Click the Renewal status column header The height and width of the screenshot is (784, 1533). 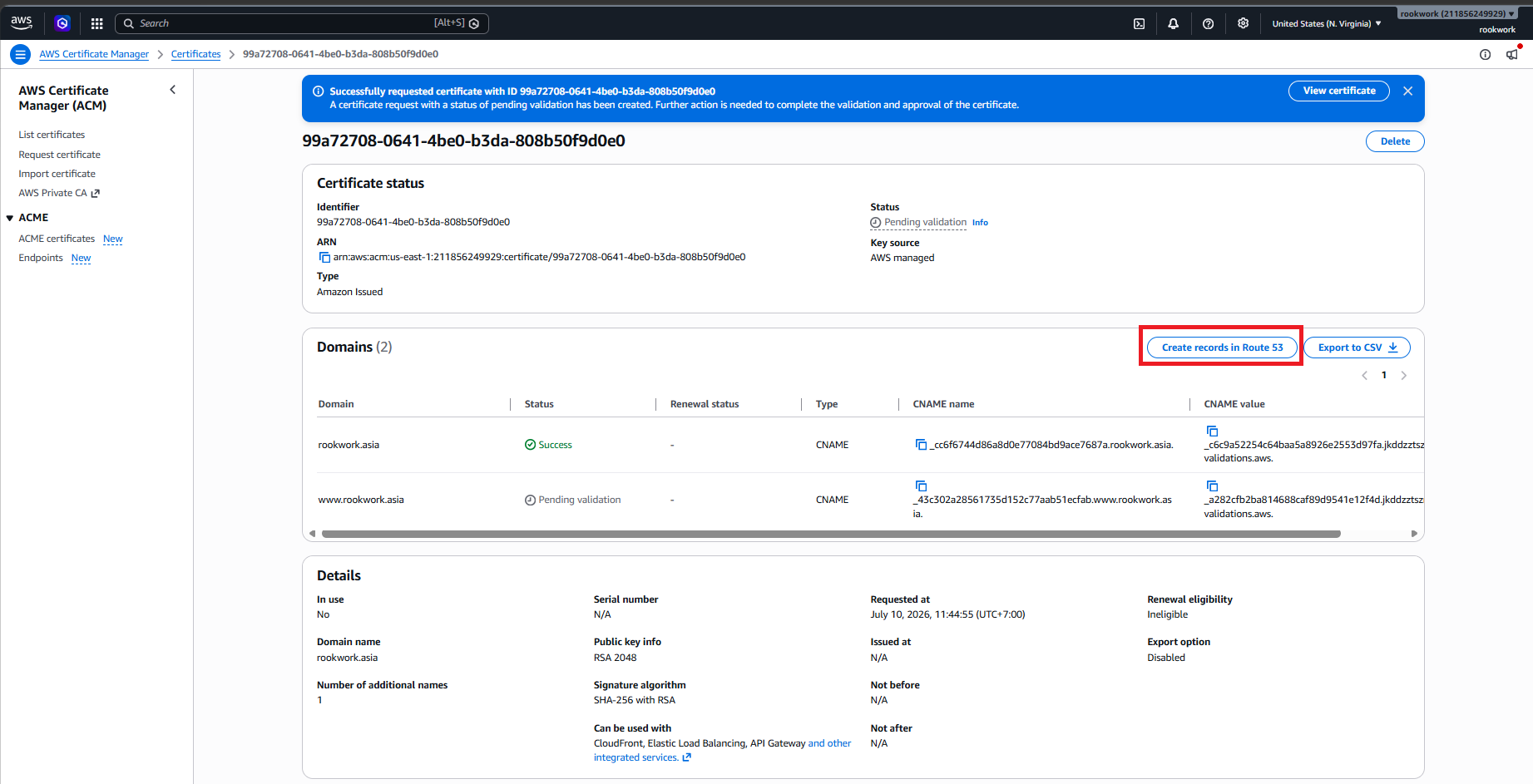pos(705,404)
